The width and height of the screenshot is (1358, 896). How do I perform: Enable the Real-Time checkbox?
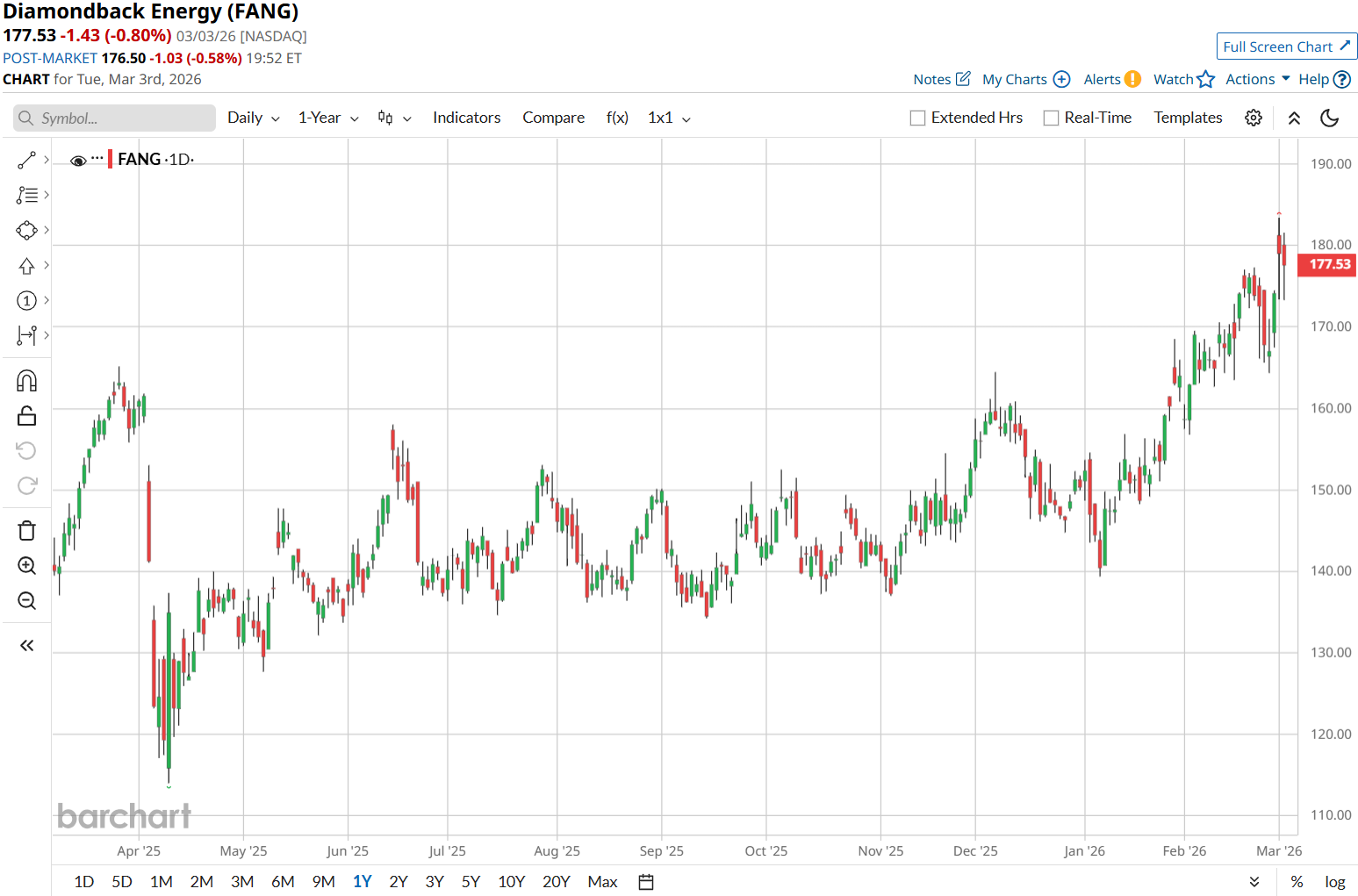pos(1051,118)
